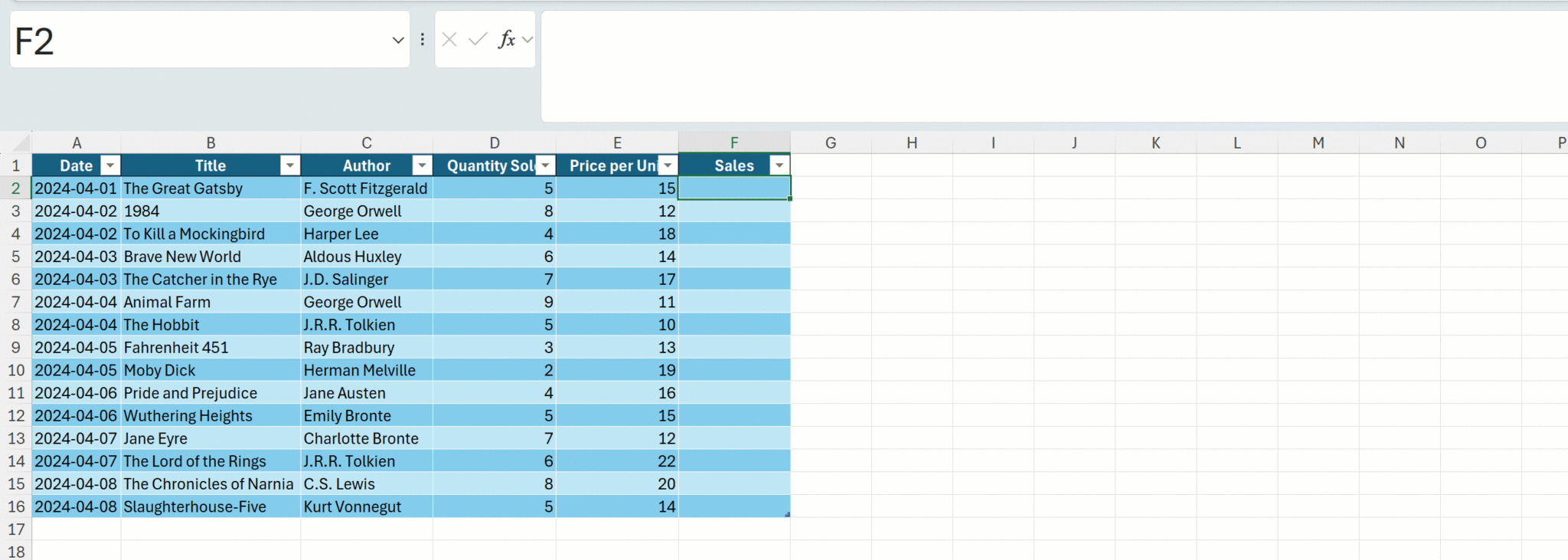This screenshot has height=560, width=1568.
Task: Select row 16 header
Action: tap(15, 507)
